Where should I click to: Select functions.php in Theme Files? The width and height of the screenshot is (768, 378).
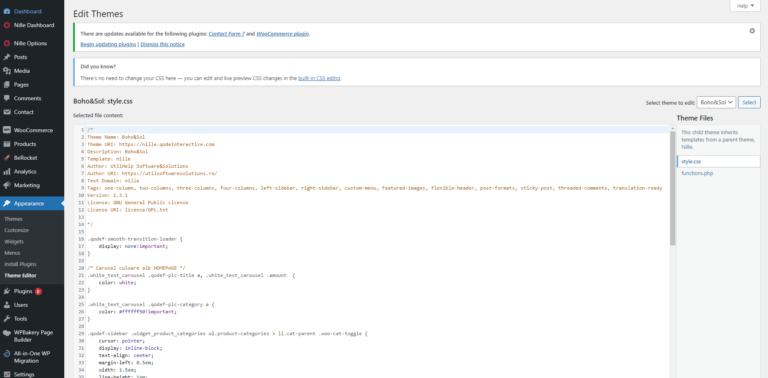(697, 173)
